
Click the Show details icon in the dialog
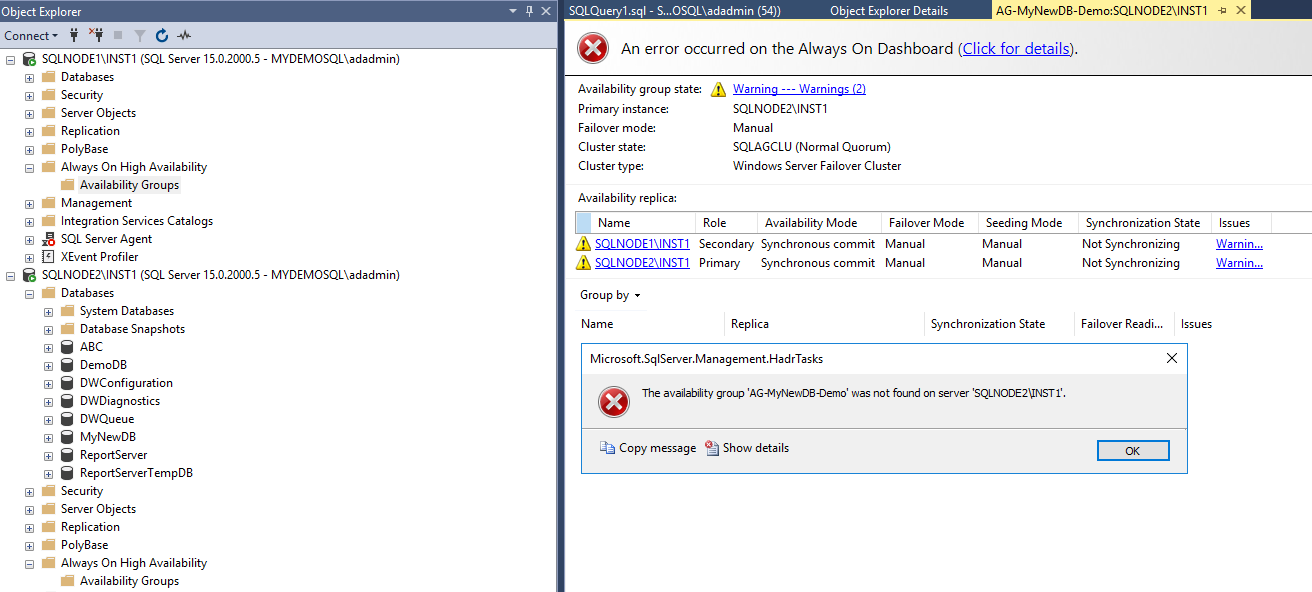712,448
